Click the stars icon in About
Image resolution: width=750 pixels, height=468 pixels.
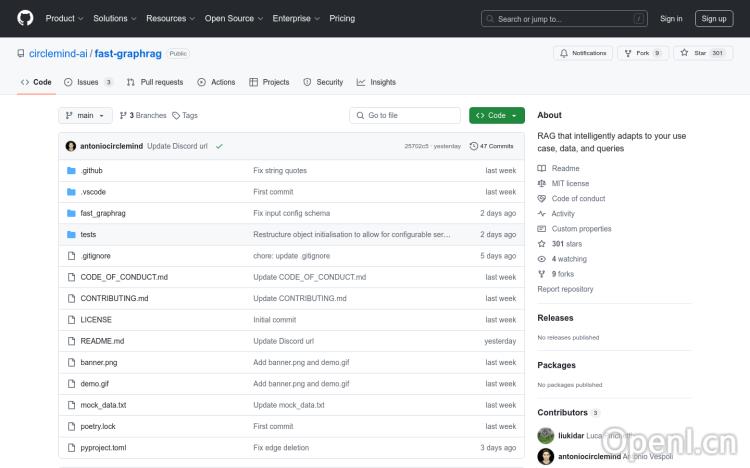click(541, 244)
